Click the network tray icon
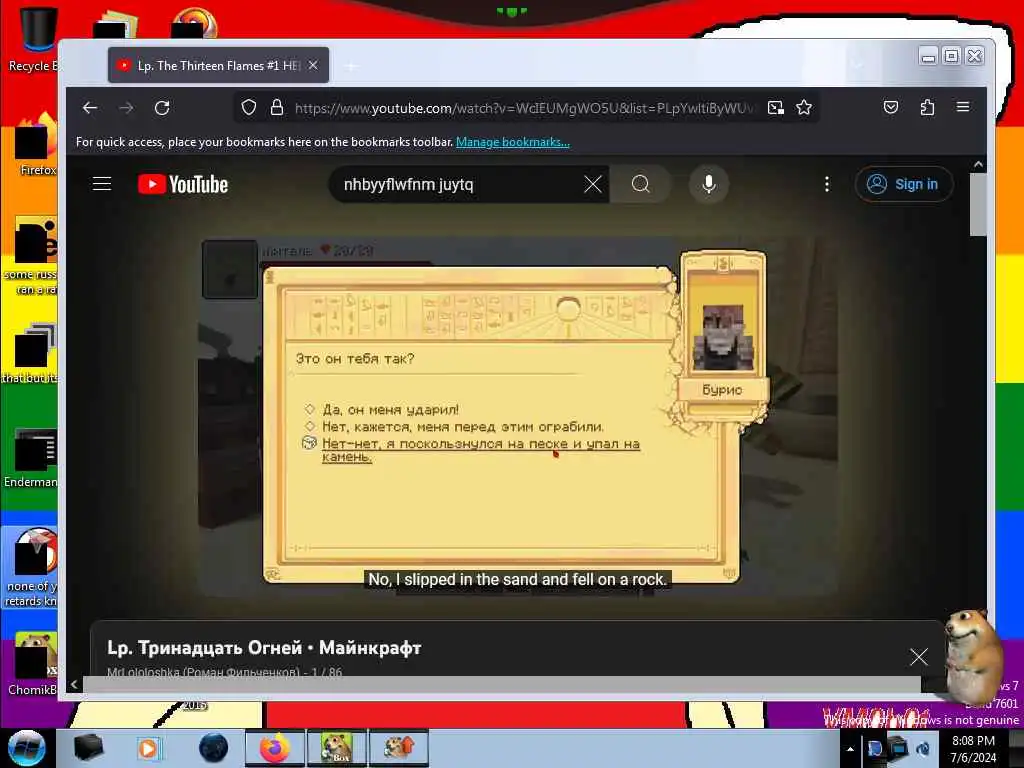This screenshot has width=1024, height=768. (899, 748)
